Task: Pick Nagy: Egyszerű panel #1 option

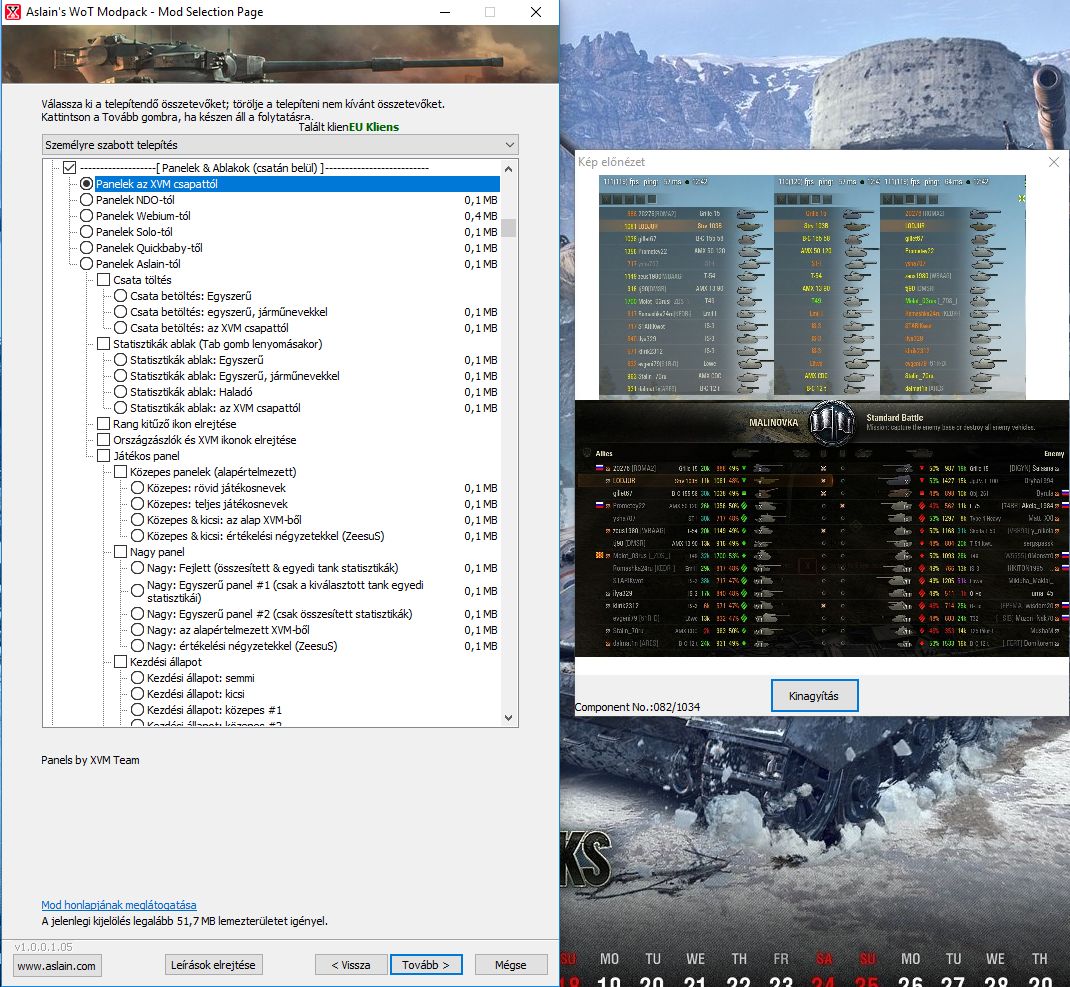Action: 138,591
